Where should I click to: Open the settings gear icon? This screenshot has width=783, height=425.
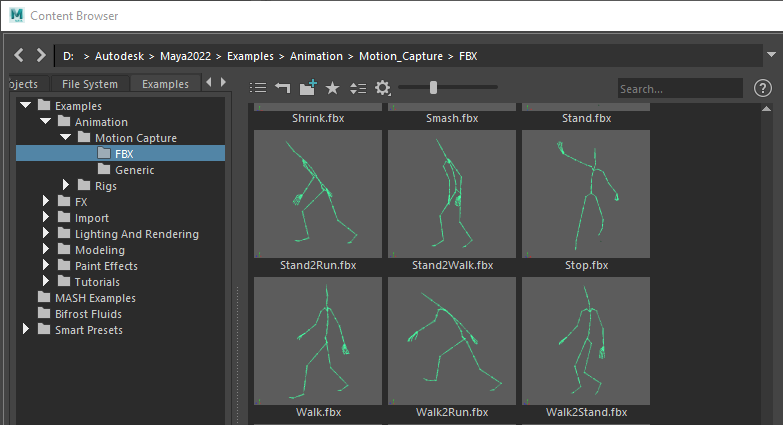tap(383, 88)
